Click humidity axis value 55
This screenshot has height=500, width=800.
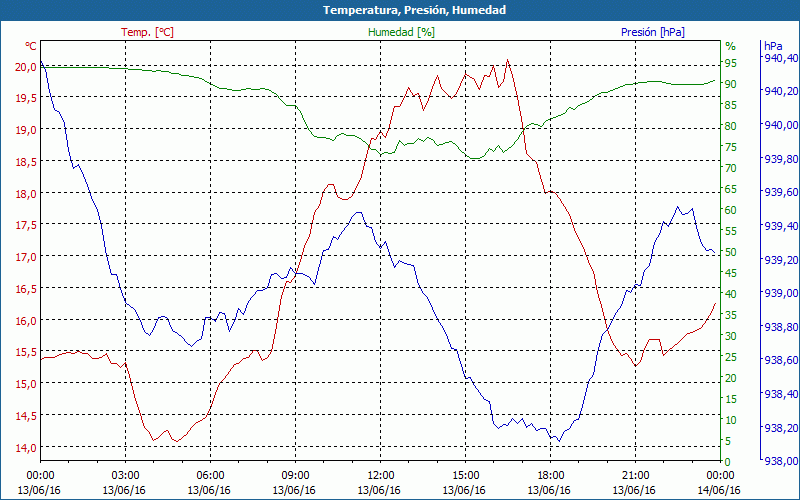coord(731,231)
